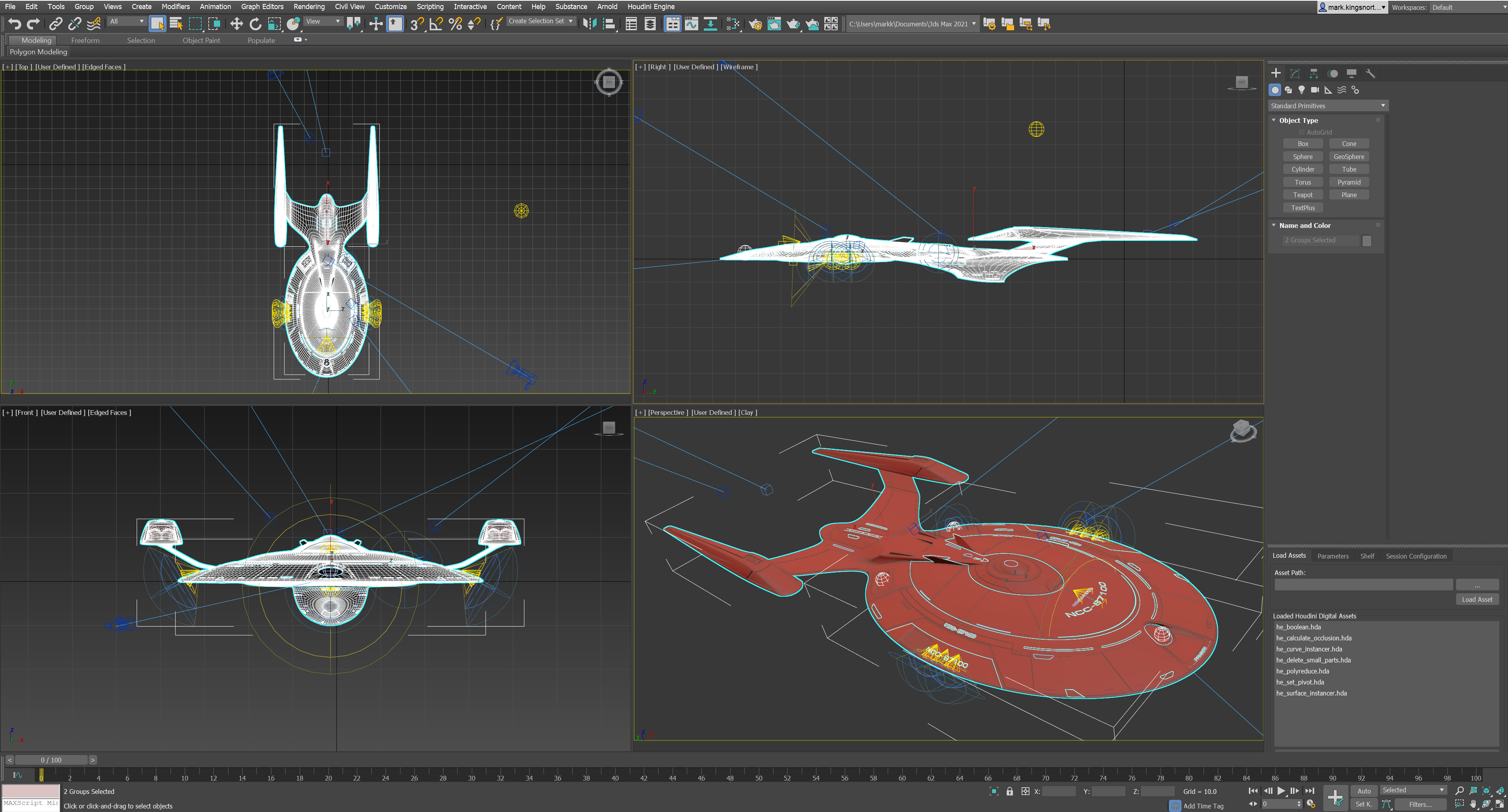1508x812 pixels.
Task: Click the Undo arrow icon
Action: [x=15, y=24]
